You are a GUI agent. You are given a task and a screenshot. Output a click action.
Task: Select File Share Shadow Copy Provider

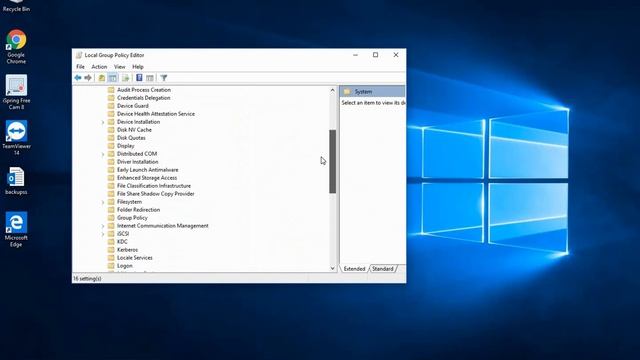point(156,194)
